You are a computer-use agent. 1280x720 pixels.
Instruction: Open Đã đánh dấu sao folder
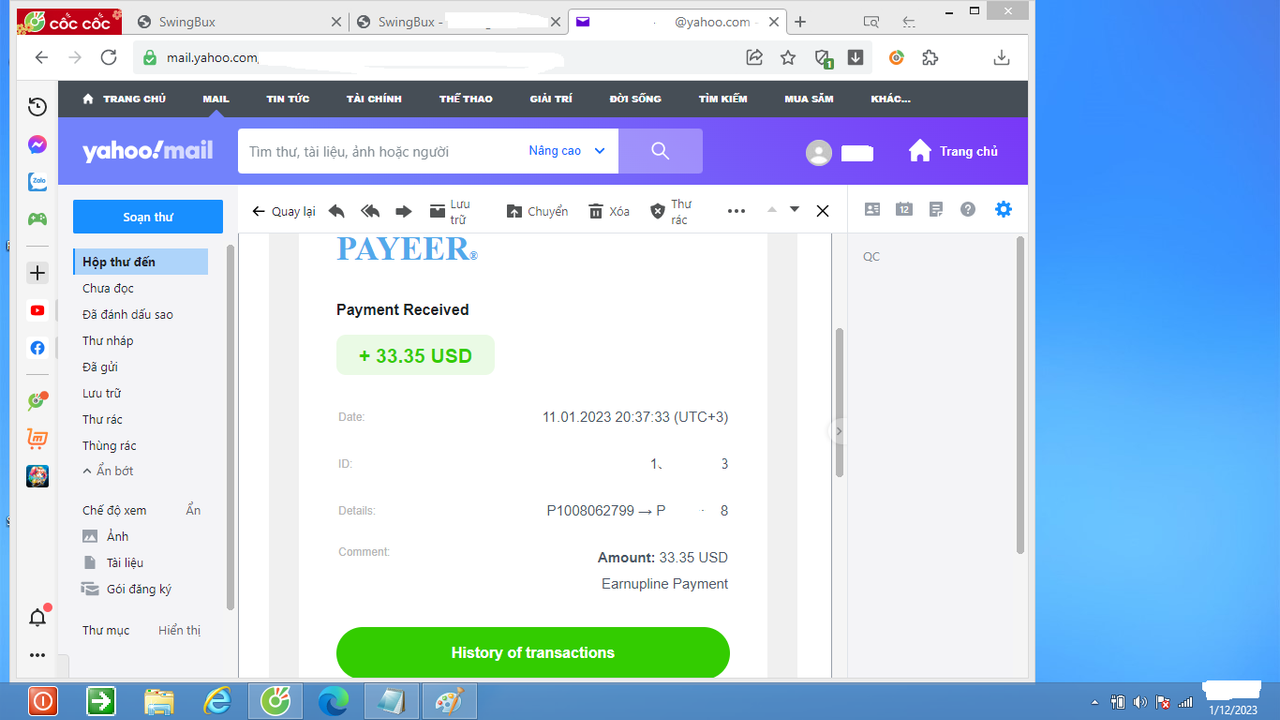(x=128, y=314)
